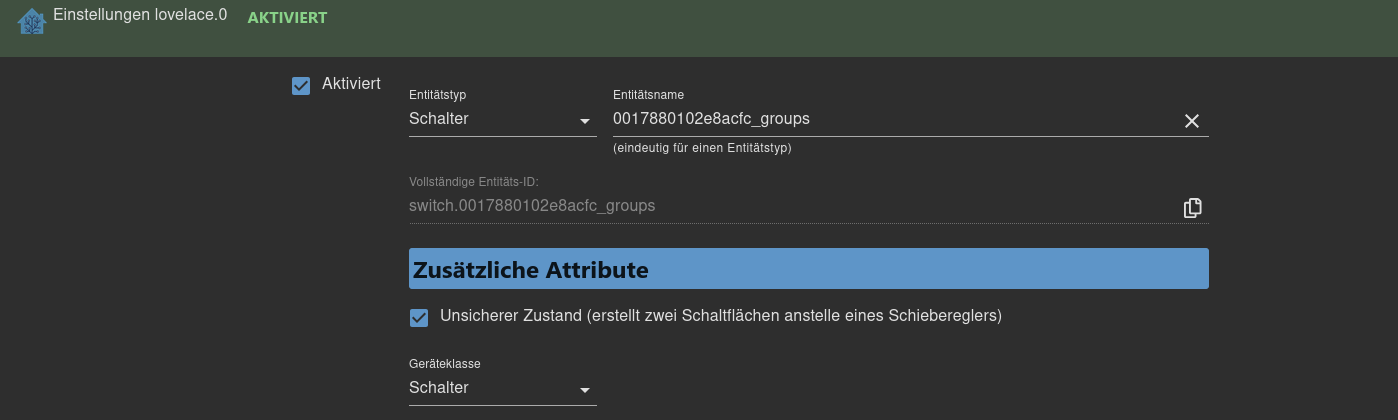Screen dimensions: 1398x420
Task: Click the greyed-out Vollständige Entitäts-ID value
Action: point(532,206)
